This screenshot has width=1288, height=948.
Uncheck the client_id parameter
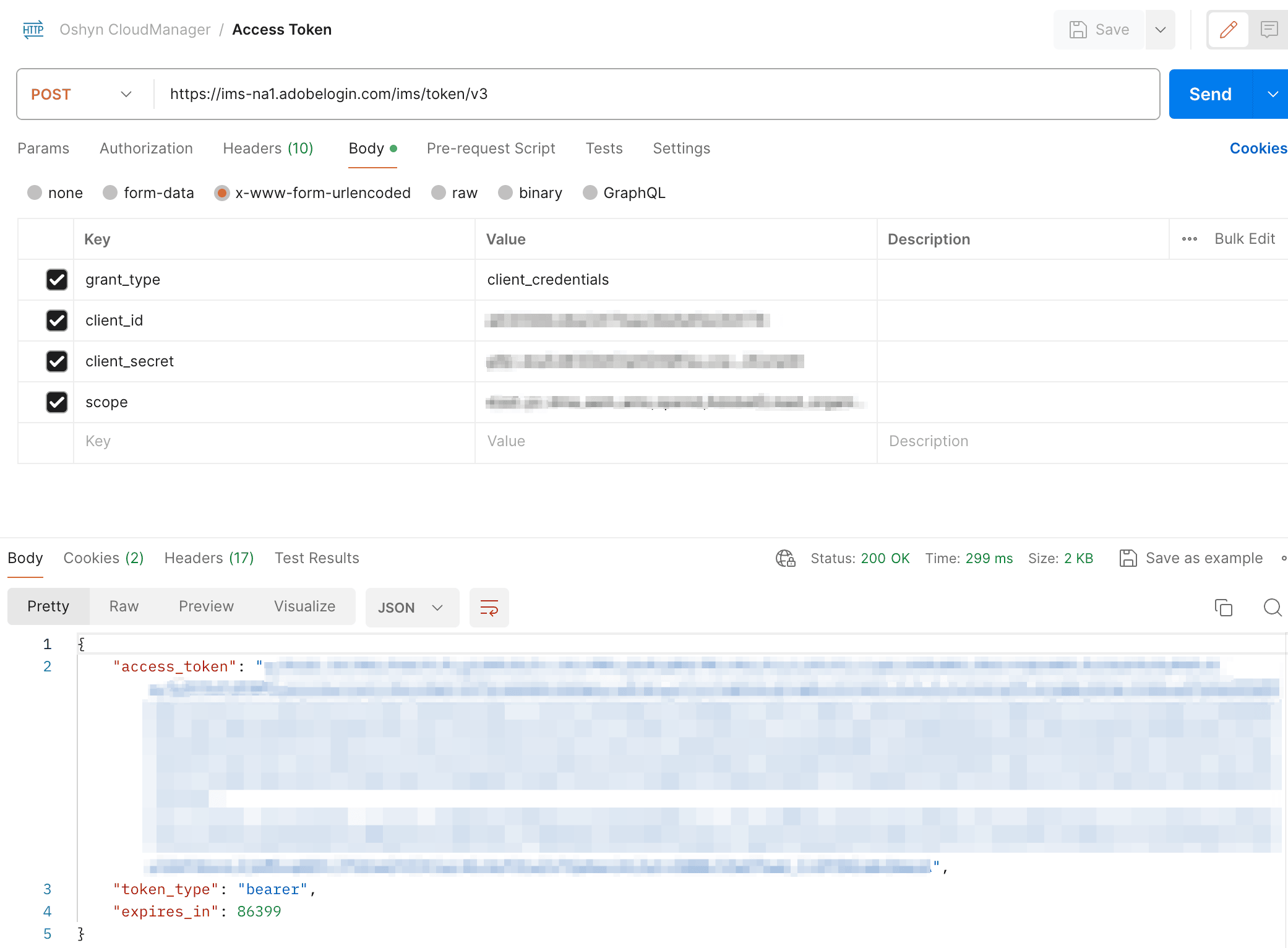point(57,321)
